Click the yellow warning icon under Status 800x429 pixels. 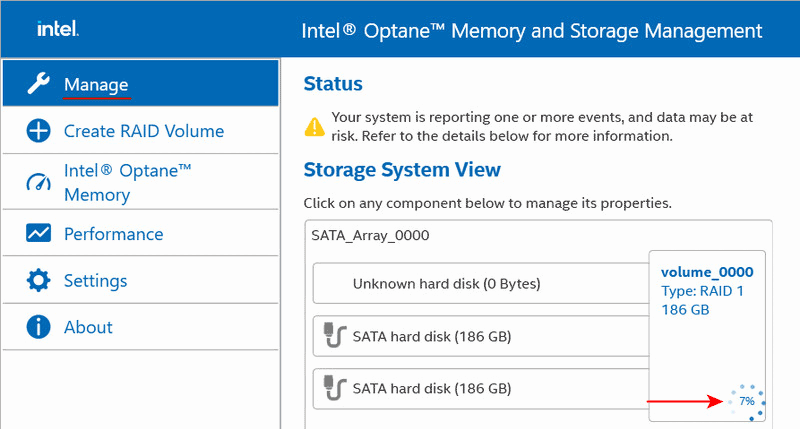coord(315,126)
